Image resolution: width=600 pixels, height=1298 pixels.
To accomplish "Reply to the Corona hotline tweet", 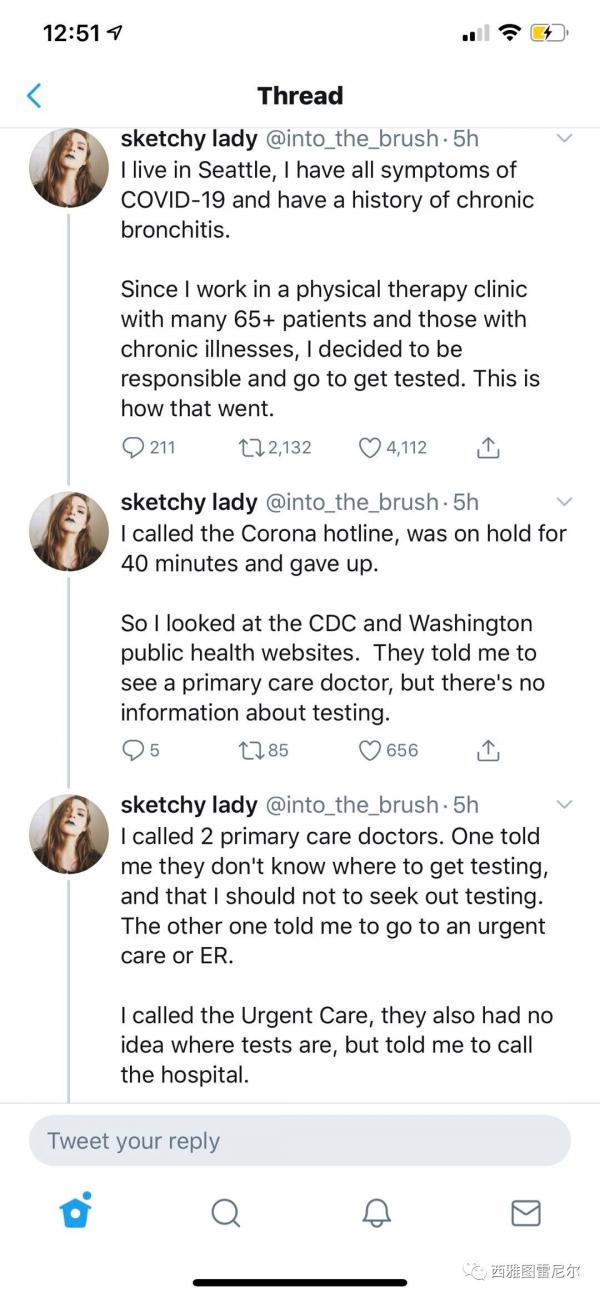I will click(133, 750).
